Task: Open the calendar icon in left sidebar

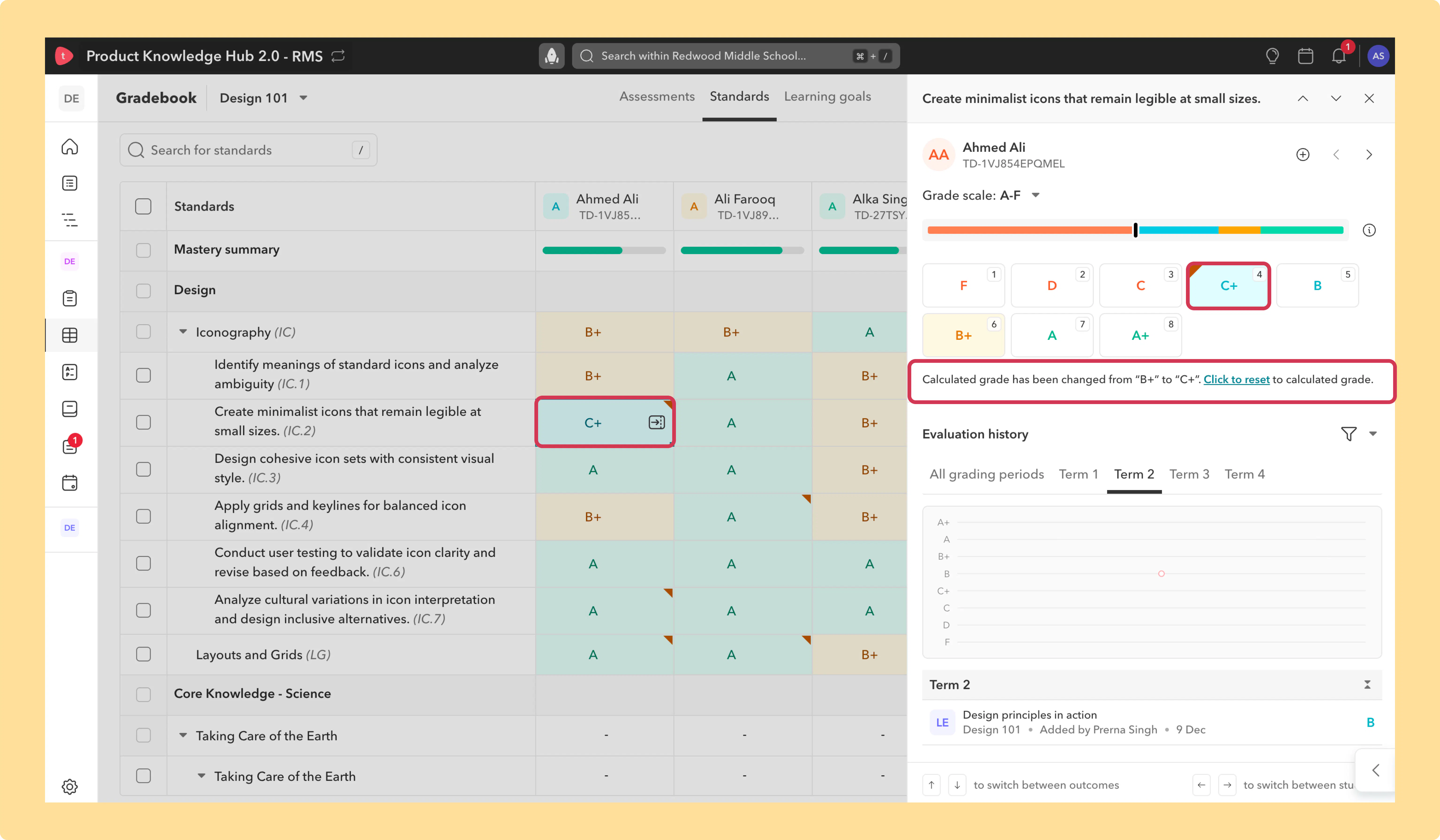Action: click(70, 483)
